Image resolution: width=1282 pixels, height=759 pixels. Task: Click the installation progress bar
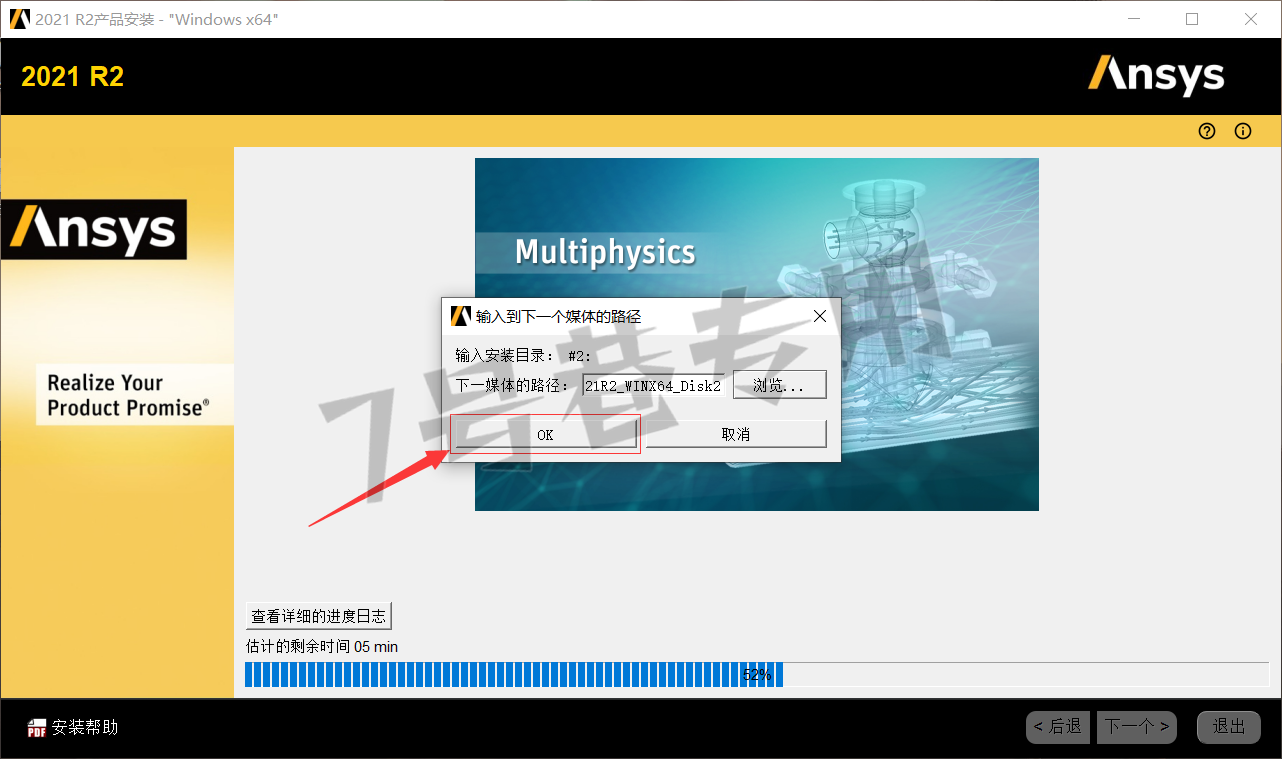(757, 675)
